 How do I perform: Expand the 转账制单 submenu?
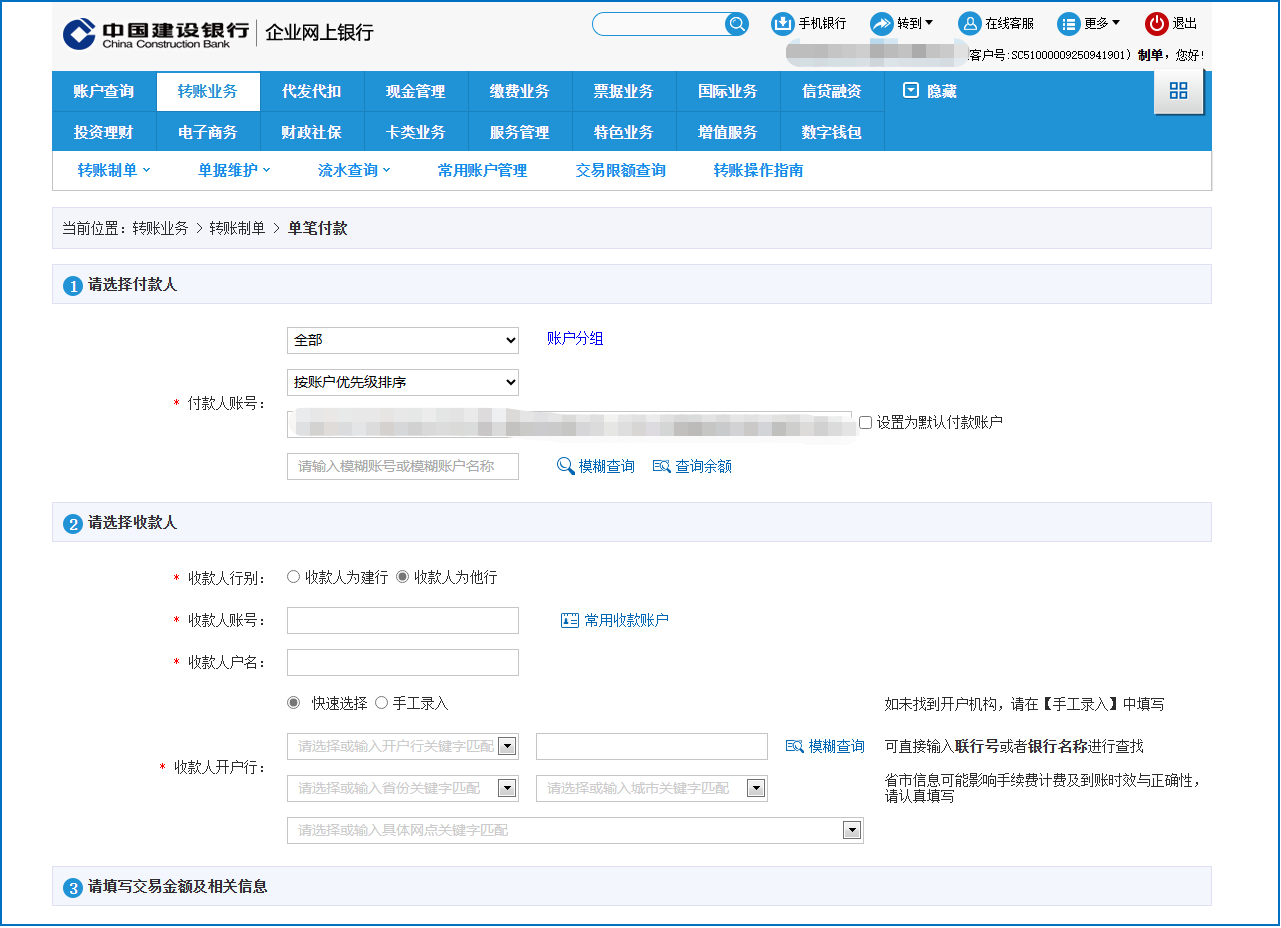(x=114, y=170)
